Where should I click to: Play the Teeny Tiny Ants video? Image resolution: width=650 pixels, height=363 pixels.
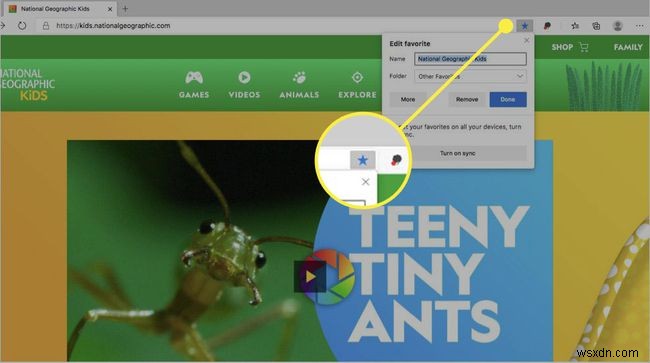tap(310, 276)
